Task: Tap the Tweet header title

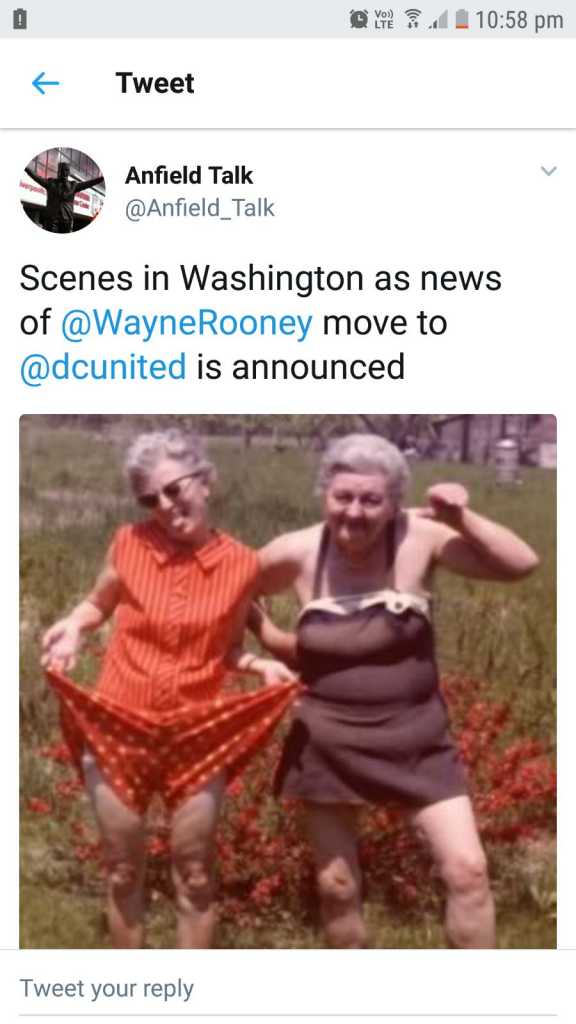Action: [155, 83]
